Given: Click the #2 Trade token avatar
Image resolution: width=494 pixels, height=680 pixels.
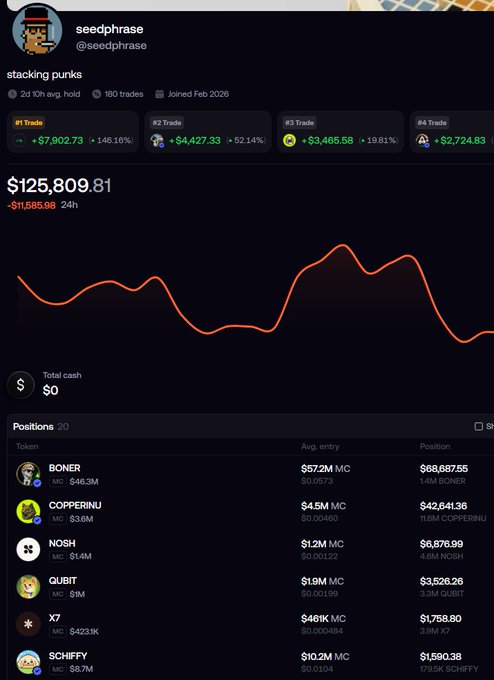Looking at the screenshot, I should pos(157,141).
